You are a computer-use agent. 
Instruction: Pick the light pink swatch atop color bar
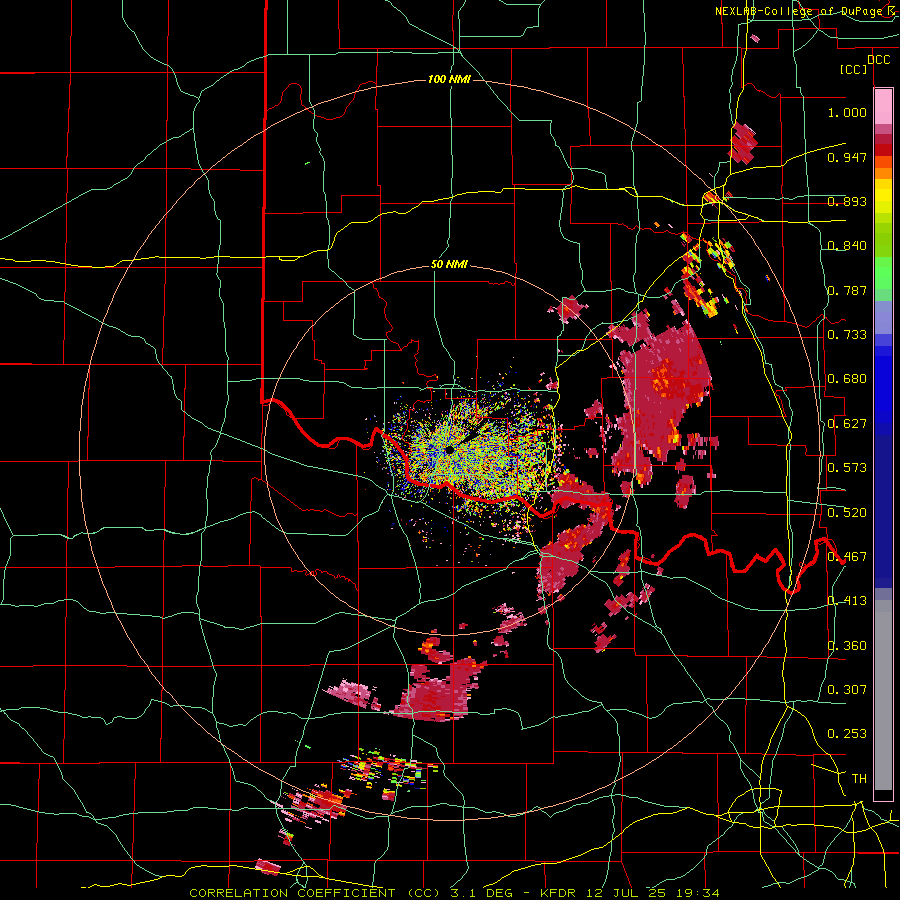pos(883,106)
